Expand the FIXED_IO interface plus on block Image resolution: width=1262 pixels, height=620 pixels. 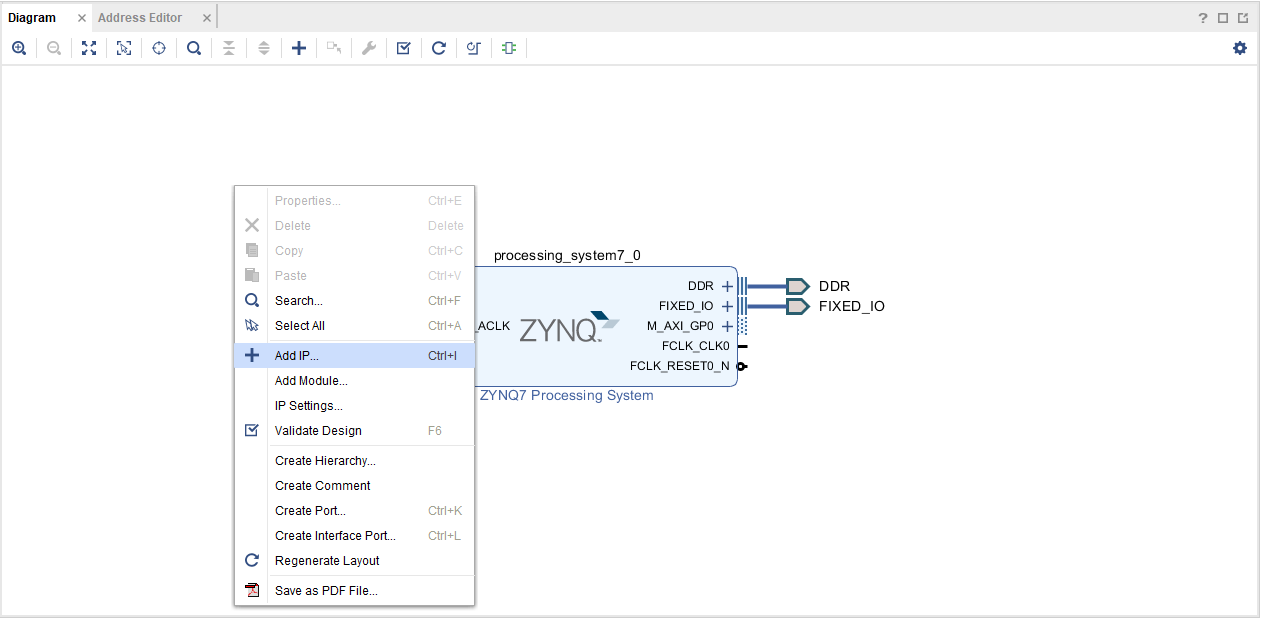(727, 307)
